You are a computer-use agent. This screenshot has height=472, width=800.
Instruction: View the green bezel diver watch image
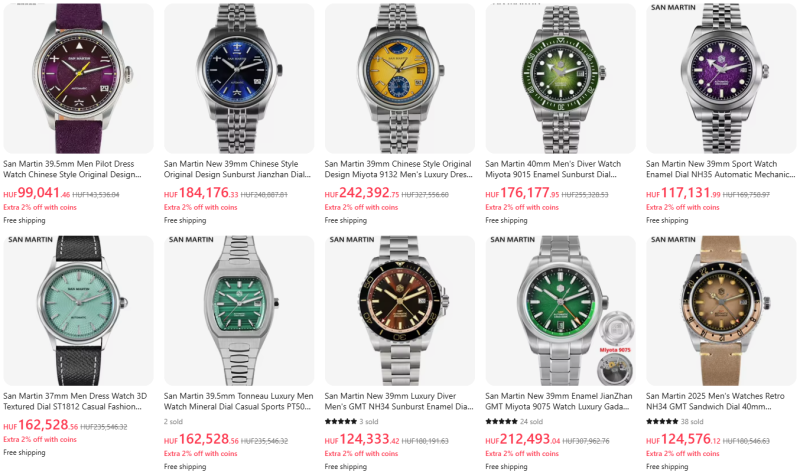[560, 78]
